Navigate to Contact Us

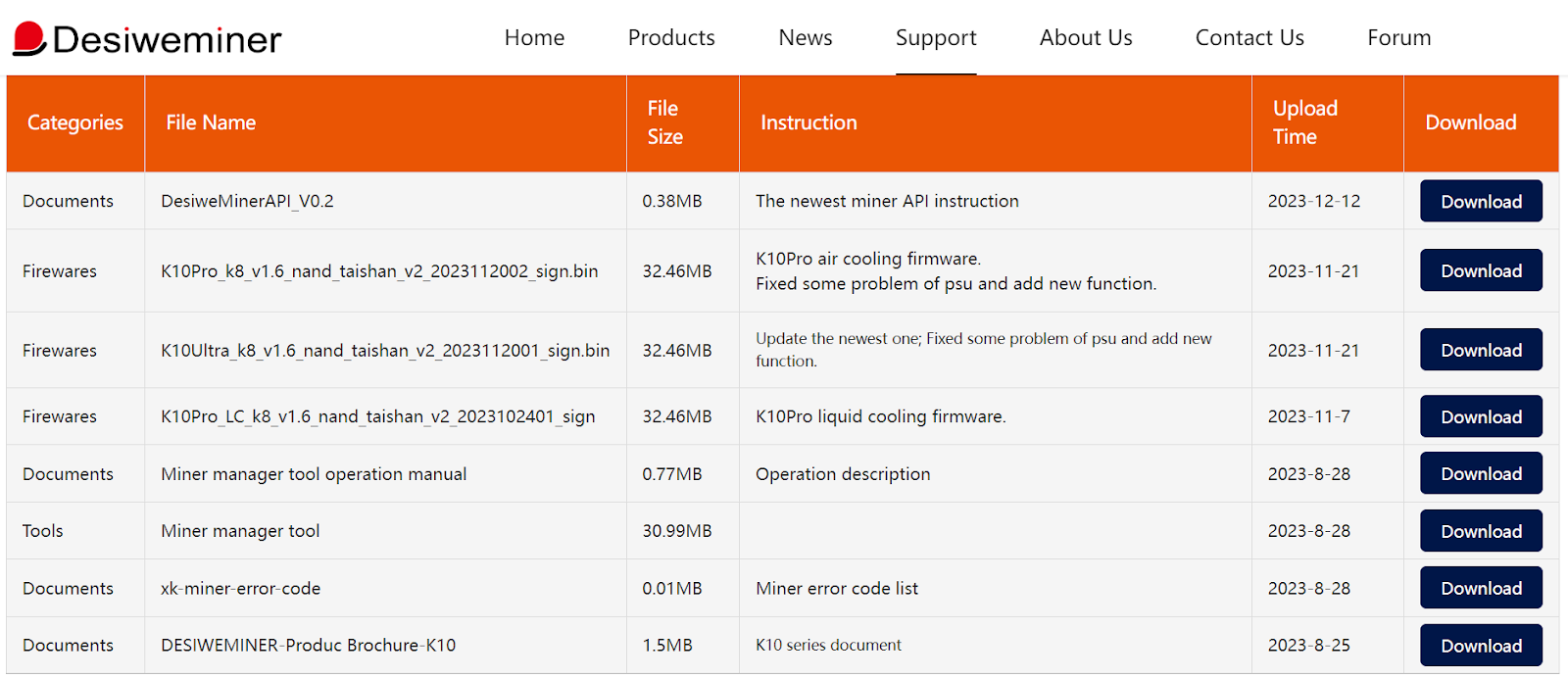click(x=1249, y=38)
